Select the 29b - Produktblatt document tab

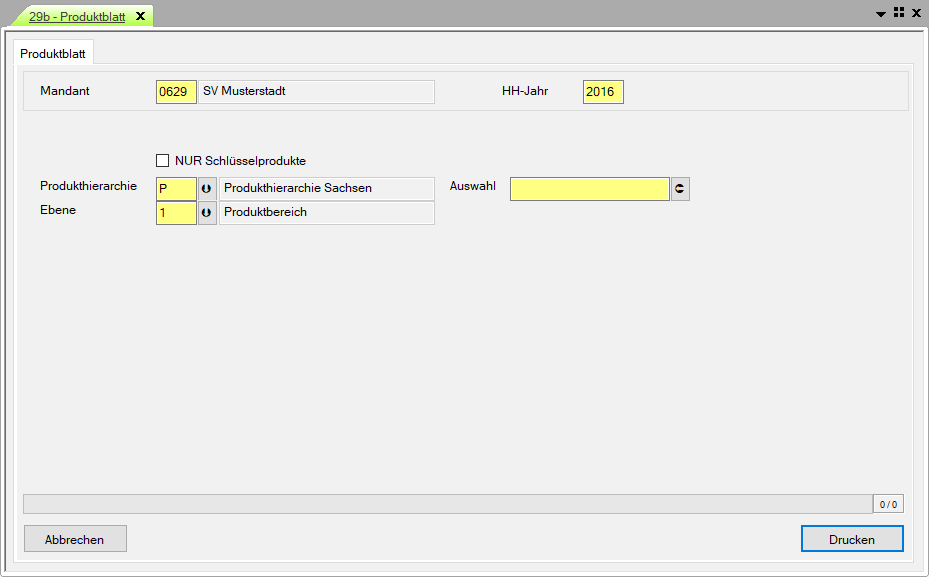tap(76, 16)
